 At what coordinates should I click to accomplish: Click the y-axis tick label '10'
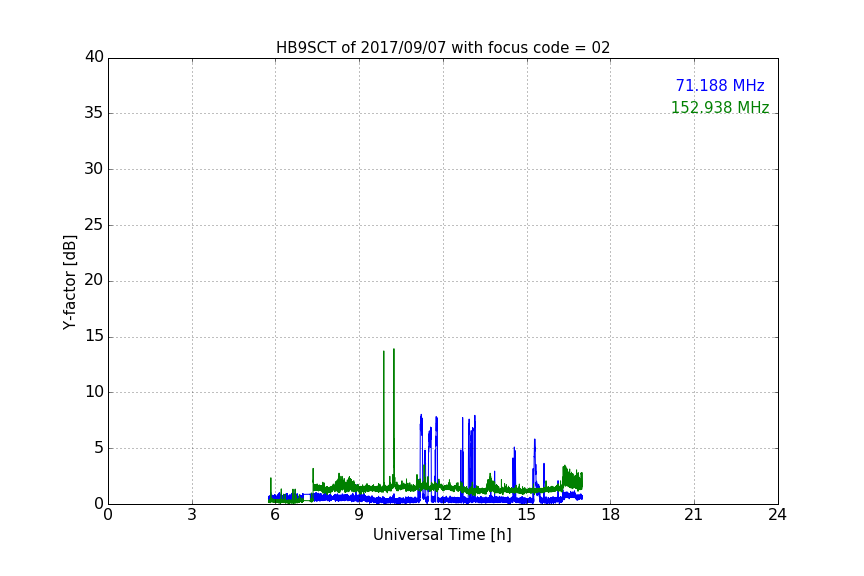coord(94,392)
